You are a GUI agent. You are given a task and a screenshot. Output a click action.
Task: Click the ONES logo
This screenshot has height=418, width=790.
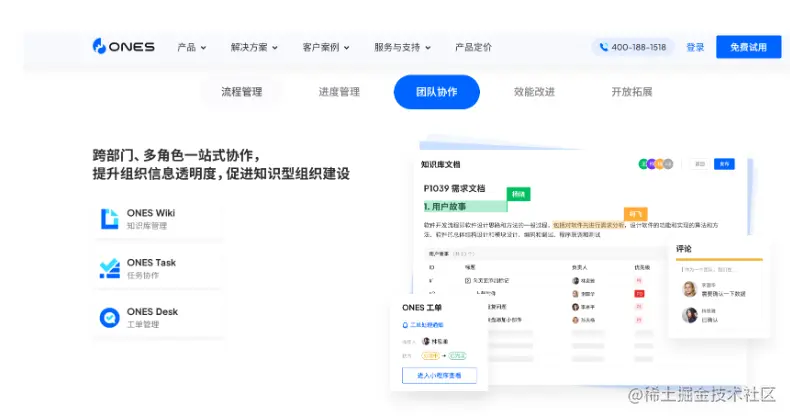pos(123,47)
